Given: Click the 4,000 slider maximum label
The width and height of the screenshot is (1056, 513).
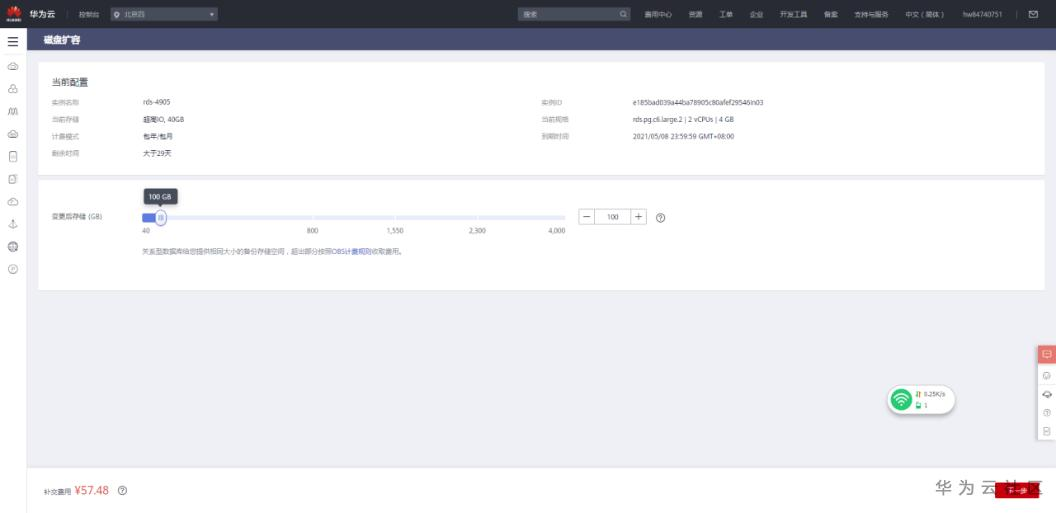Looking at the screenshot, I should (x=557, y=231).
